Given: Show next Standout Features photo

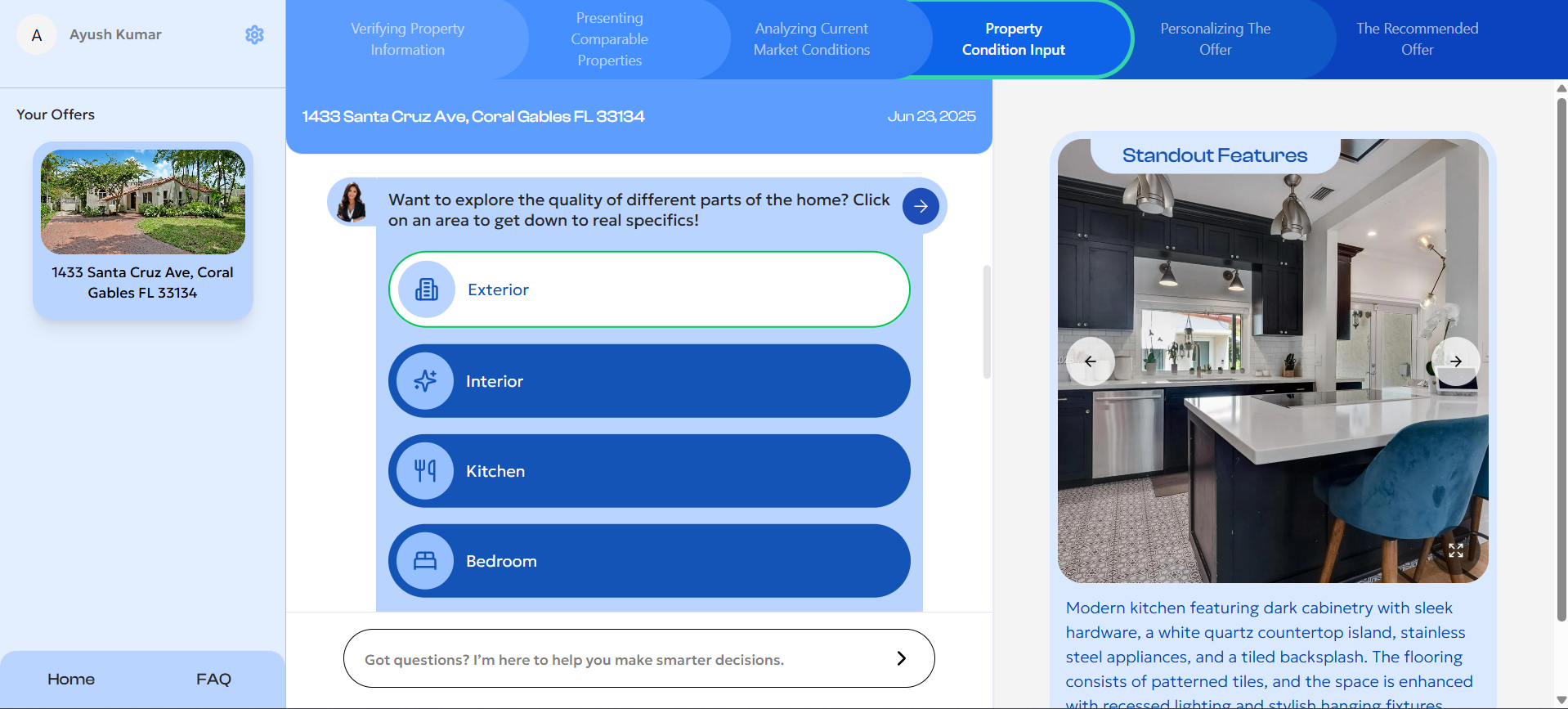Looking at the screenshot, I should pos(1456,361).
